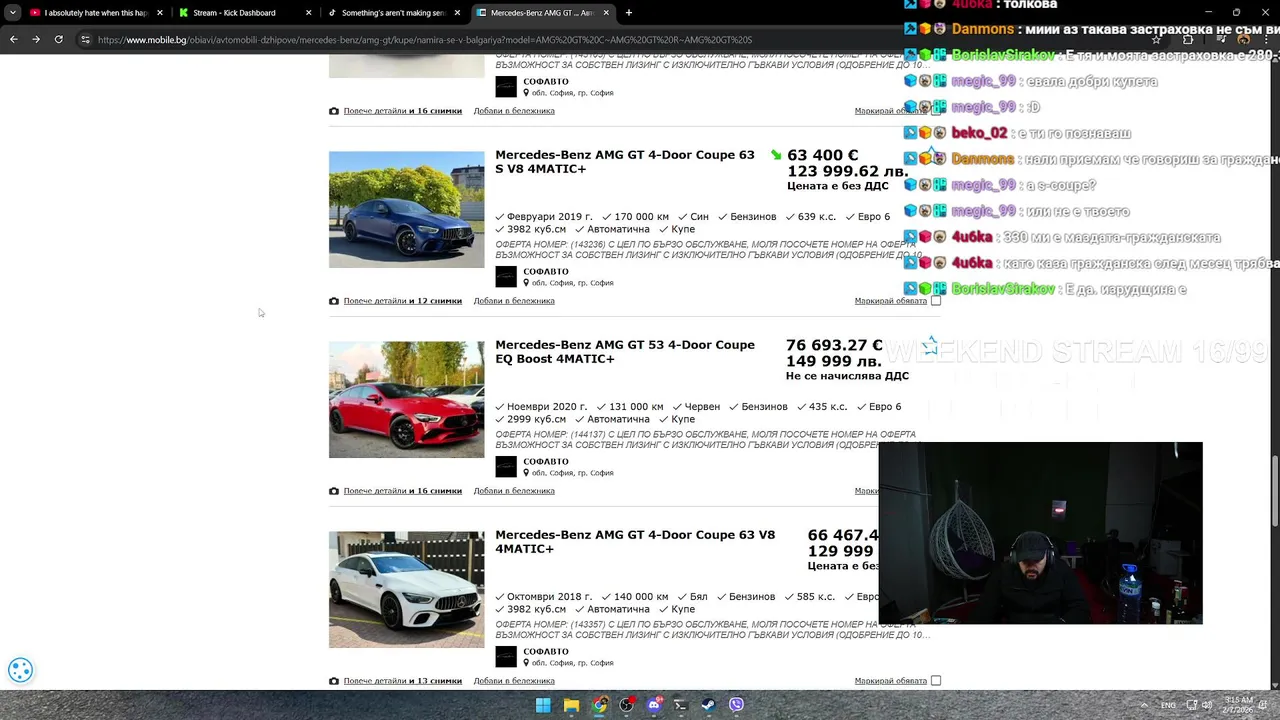
Task: Open 'Повече детайли и 13 снимки' link
Action: tap(403, 681)
